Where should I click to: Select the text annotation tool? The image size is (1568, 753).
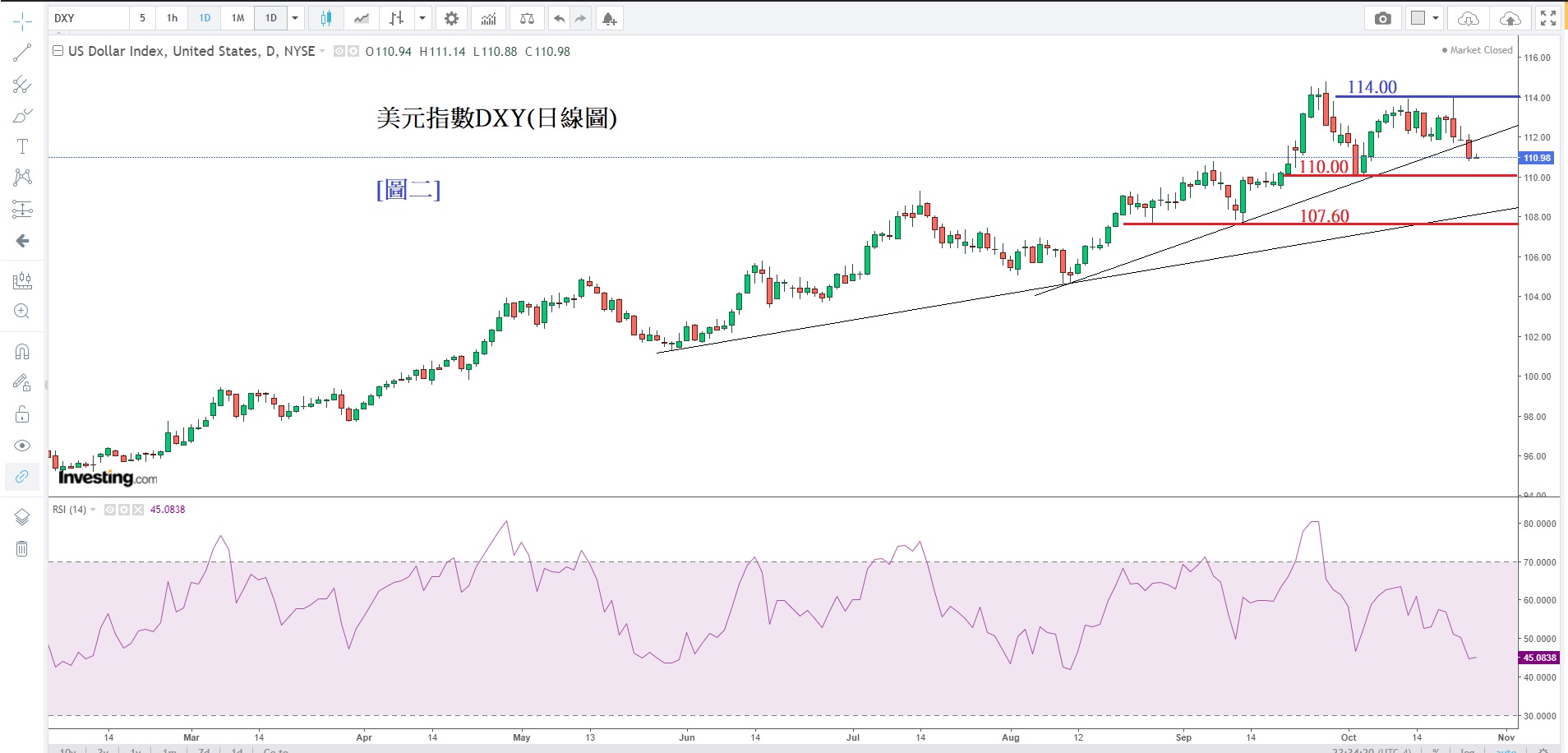(x=22, y=146)
